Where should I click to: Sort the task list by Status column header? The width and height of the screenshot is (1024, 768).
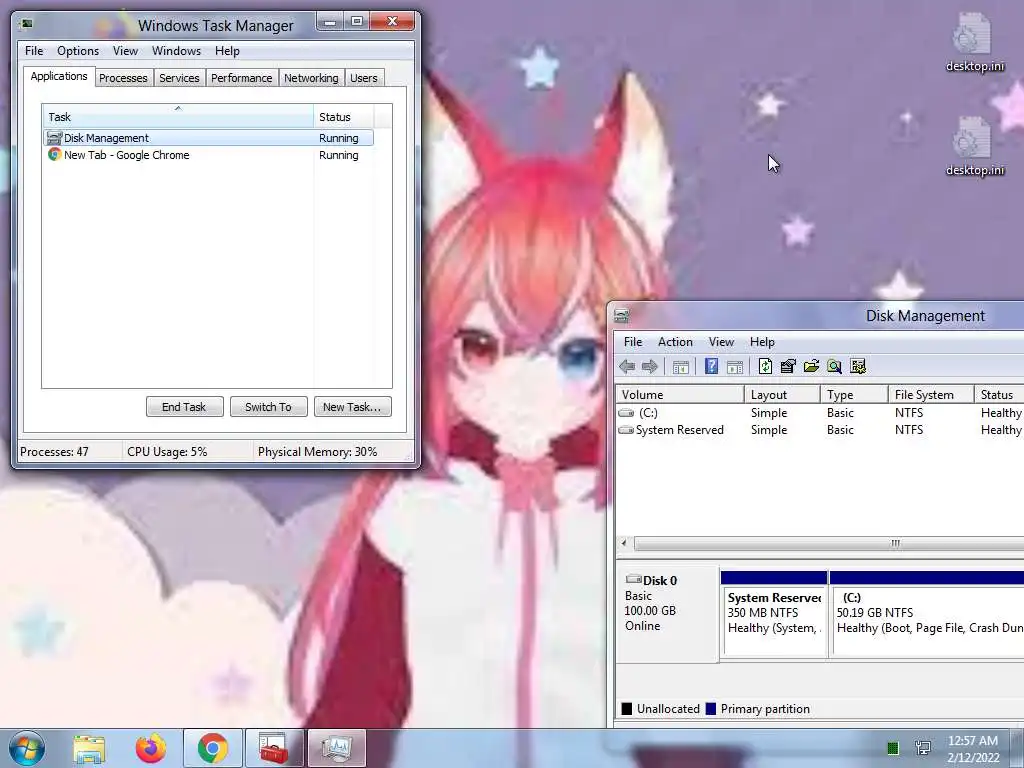pos(344,117)
